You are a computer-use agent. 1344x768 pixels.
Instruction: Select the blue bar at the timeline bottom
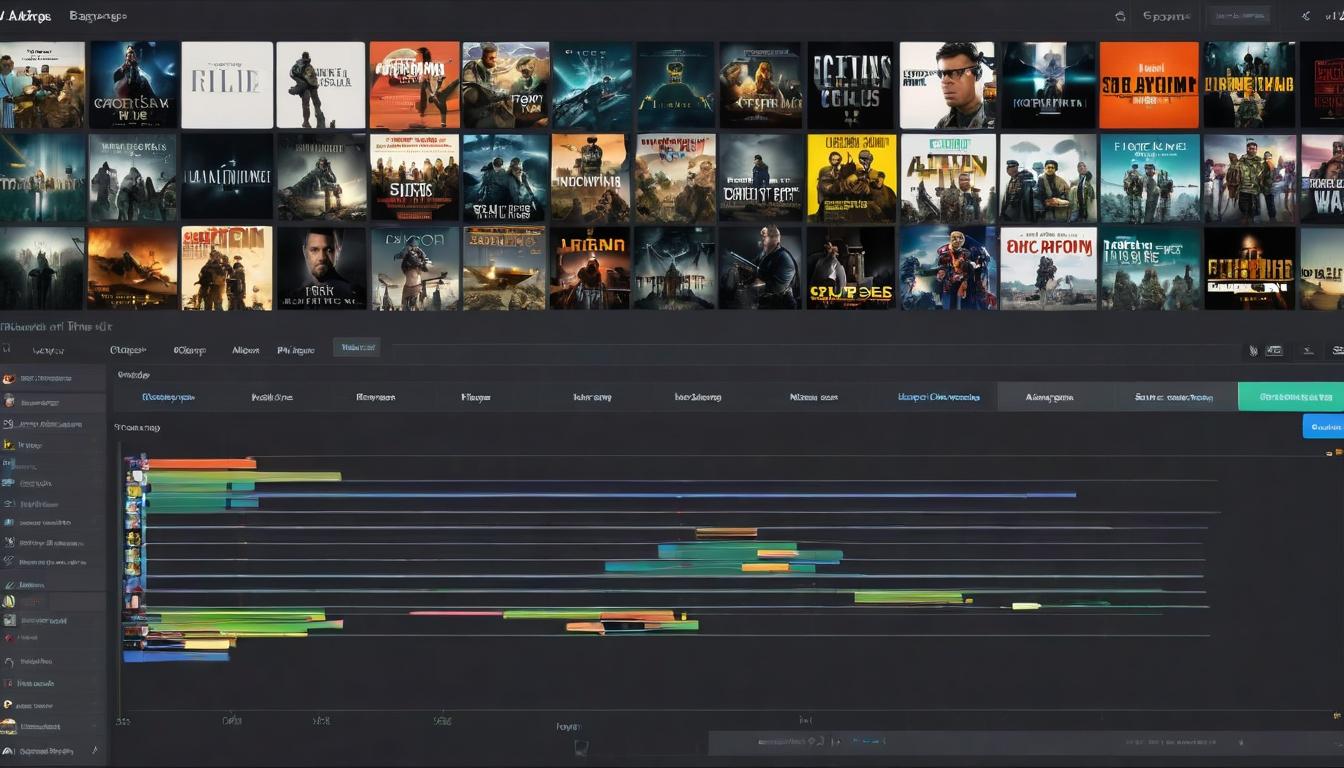(177, 656)
